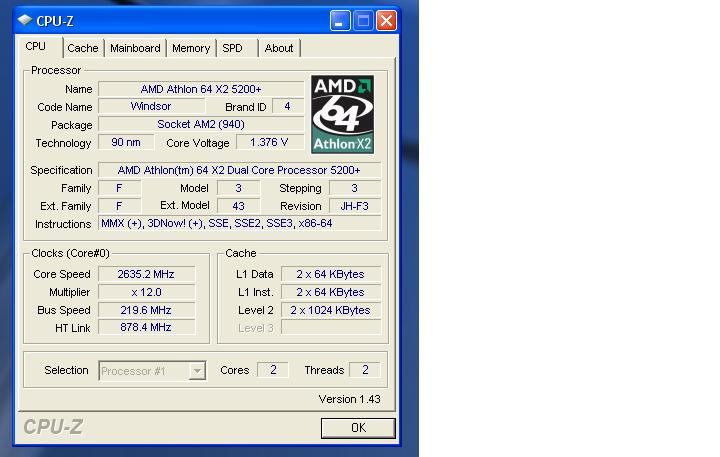
Task: Click the L1 Data value 2 x 64 KBytes
Action: [x=331, y=274]
